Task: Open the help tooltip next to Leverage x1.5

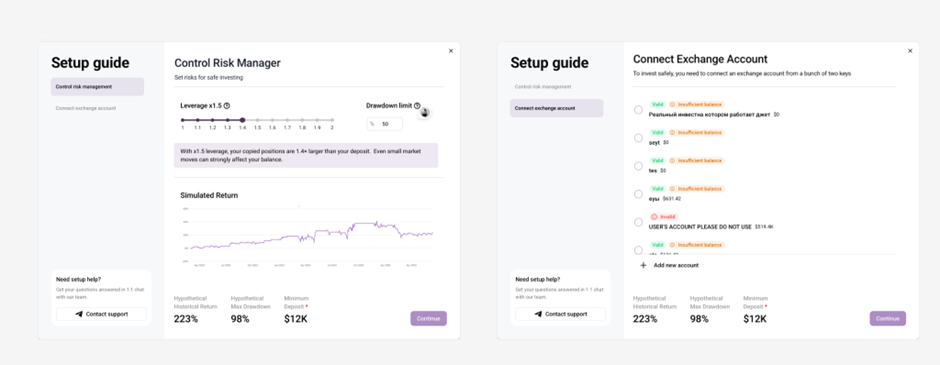Action: tap(227, 105)
